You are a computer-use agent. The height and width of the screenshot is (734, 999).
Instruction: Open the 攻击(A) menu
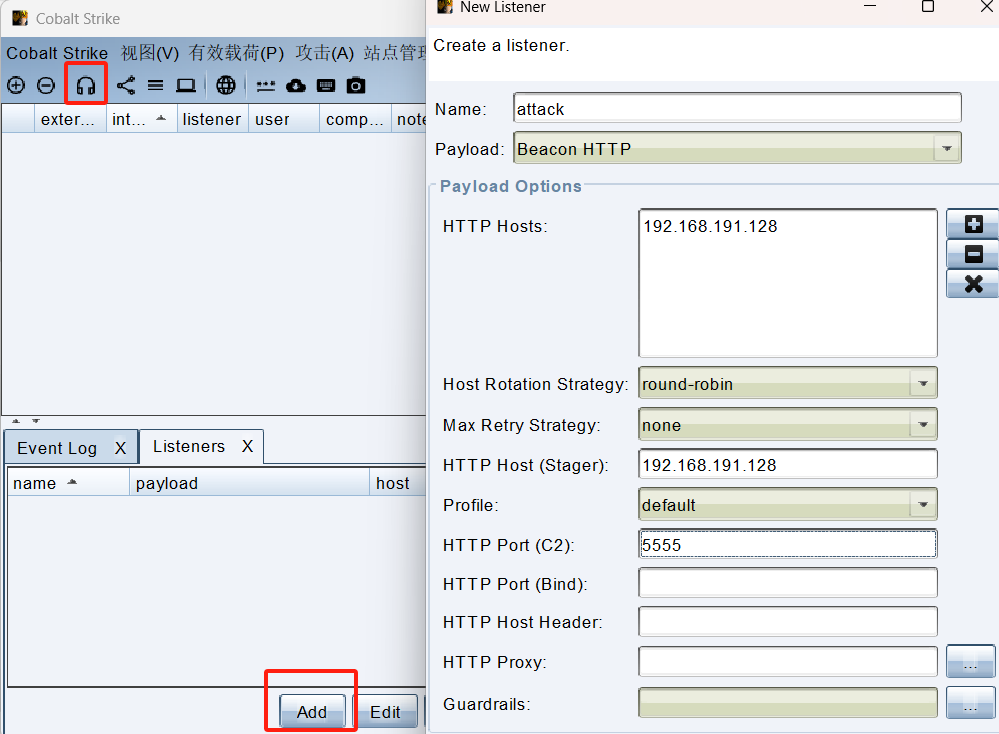click(324, 53)
